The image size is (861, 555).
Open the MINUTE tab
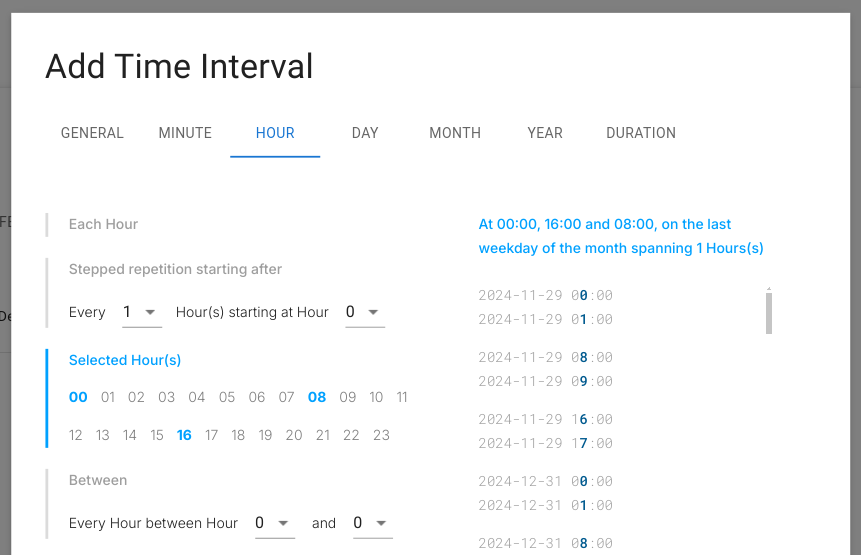[185, 133]
